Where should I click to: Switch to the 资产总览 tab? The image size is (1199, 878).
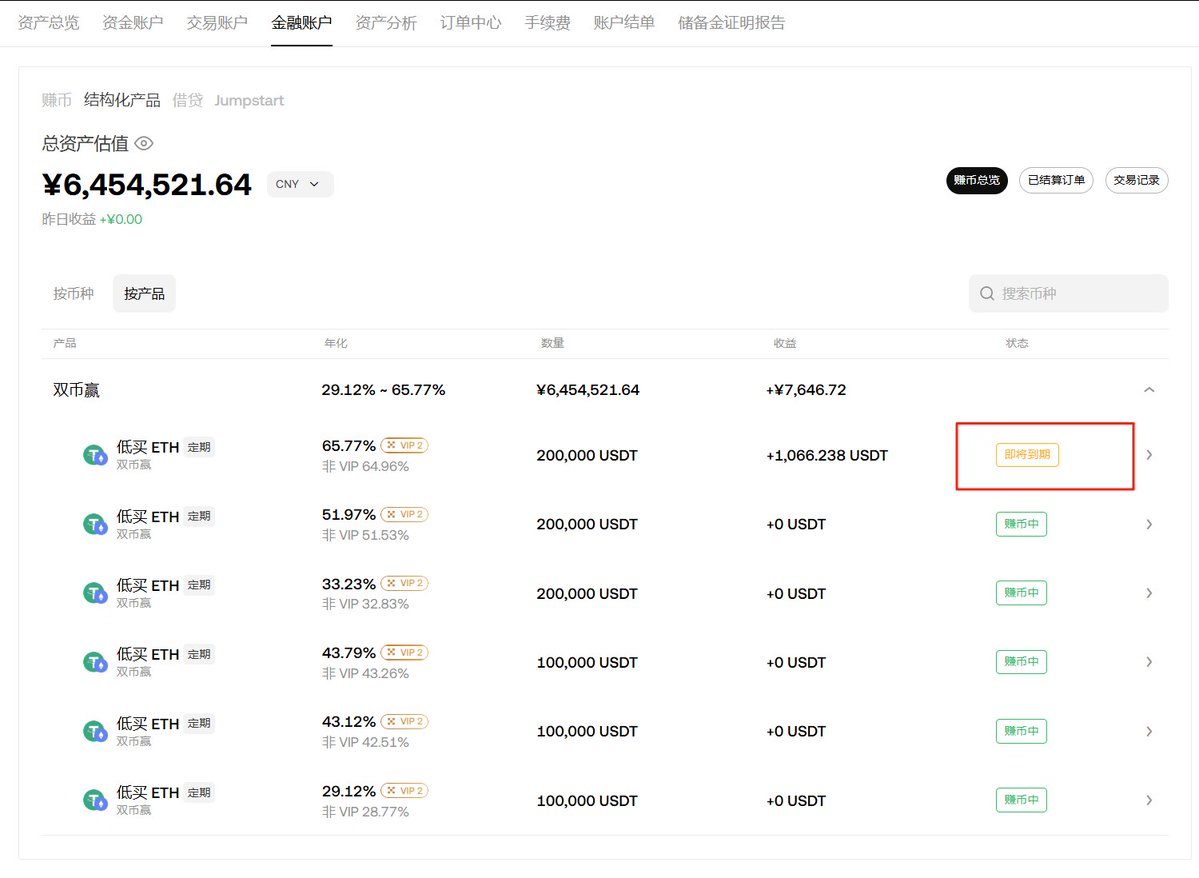48,23
